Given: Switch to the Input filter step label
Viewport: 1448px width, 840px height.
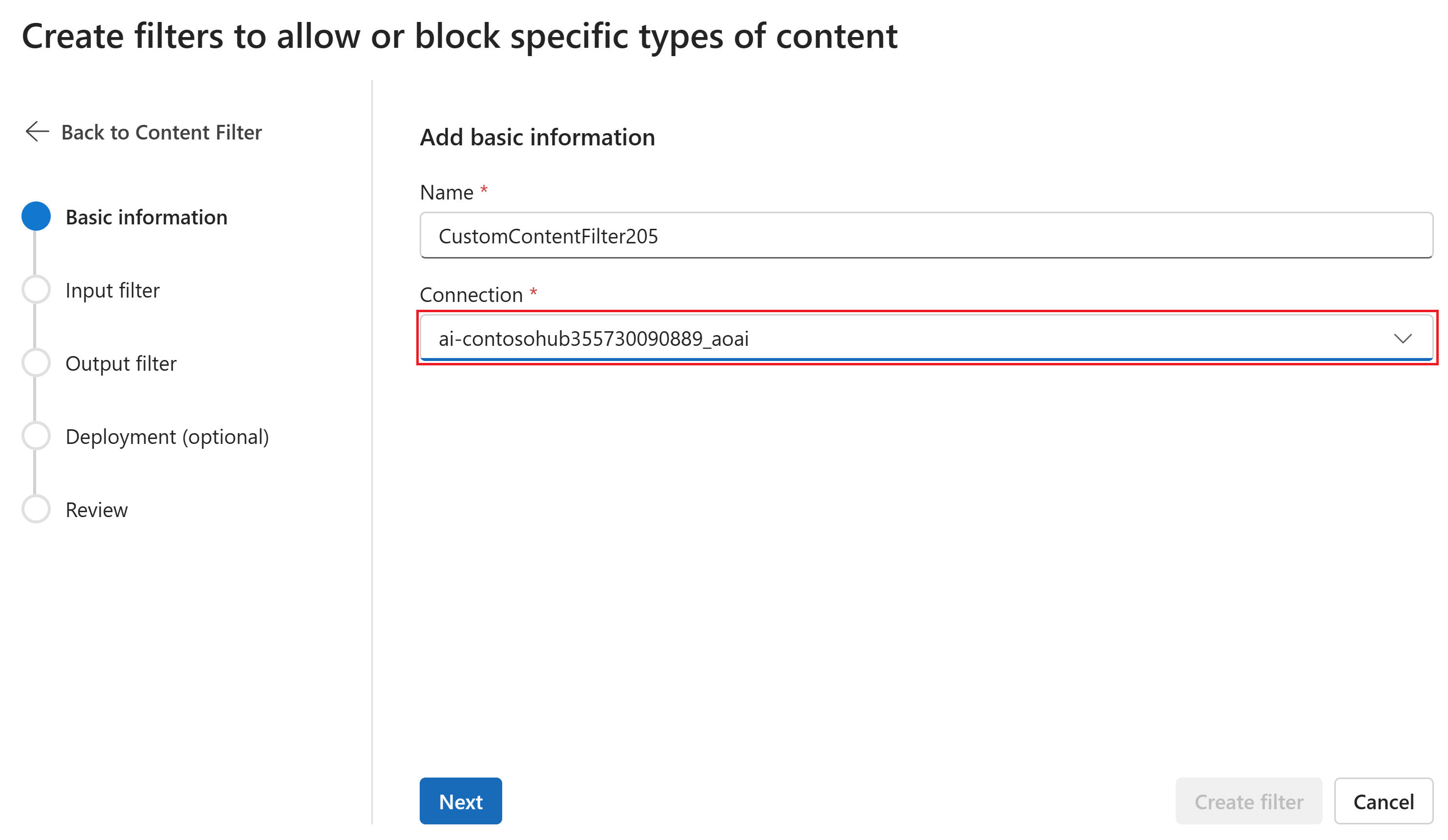Looking at the screenshot, I should pyautogui.click(x=112, y=291).
